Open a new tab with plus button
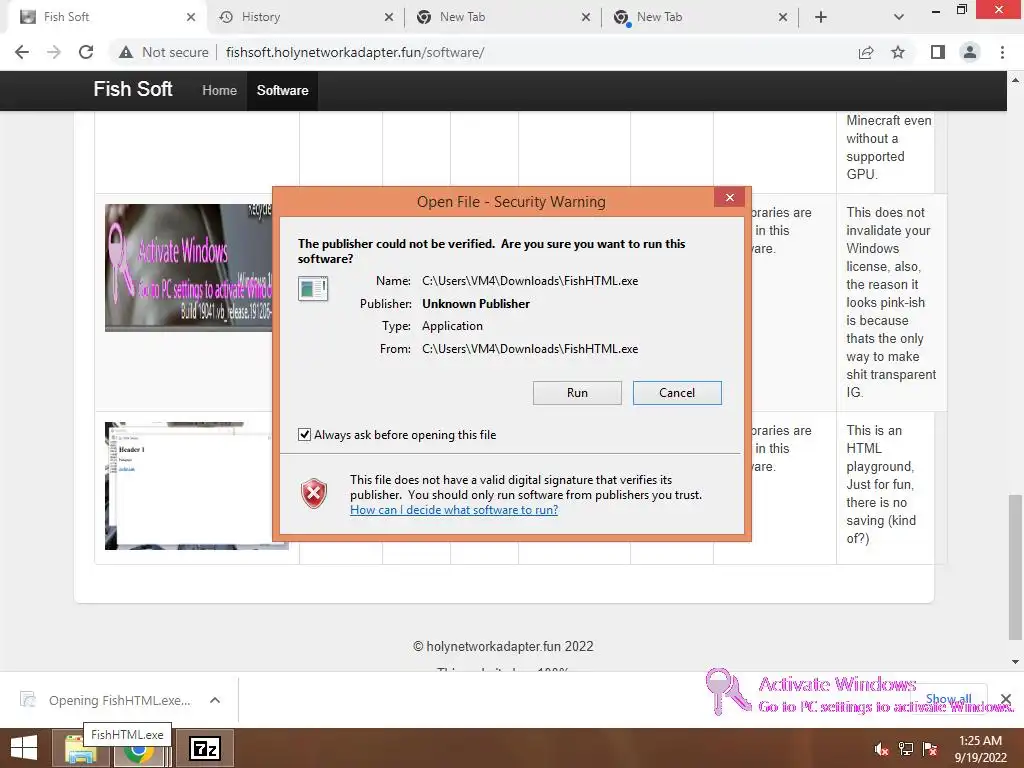The height and width of the screenshot is (768, 1024). 821,17
